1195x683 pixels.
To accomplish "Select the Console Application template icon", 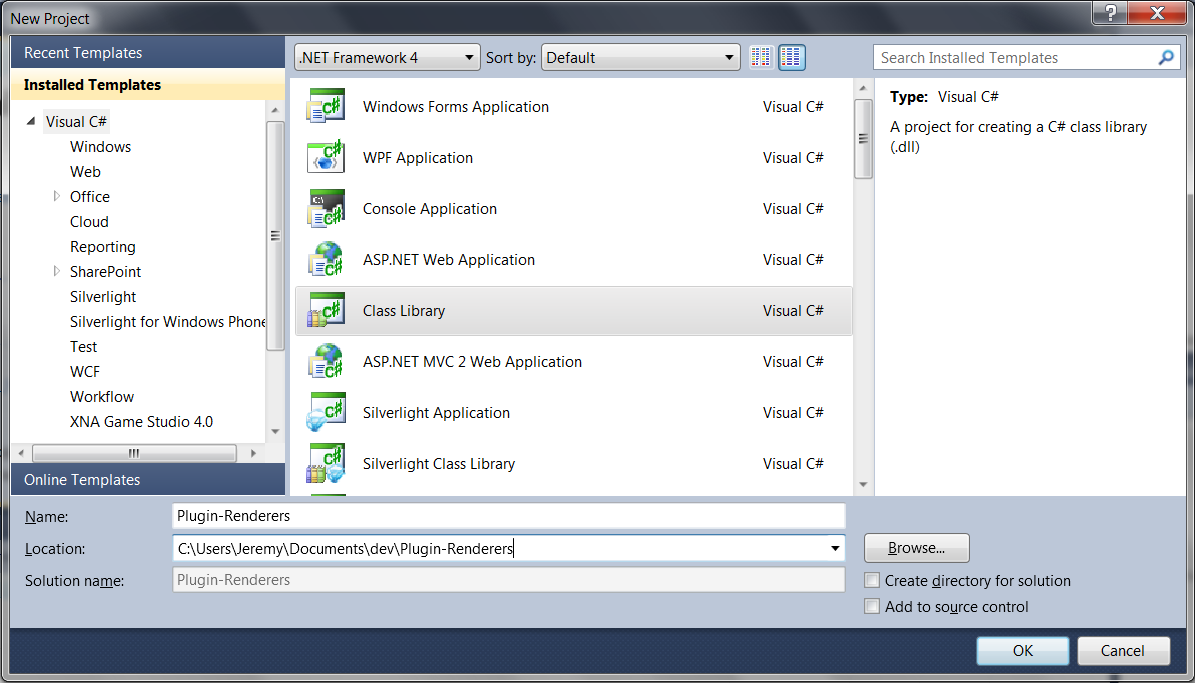I will pyautogui.click(x=326, y=209).
